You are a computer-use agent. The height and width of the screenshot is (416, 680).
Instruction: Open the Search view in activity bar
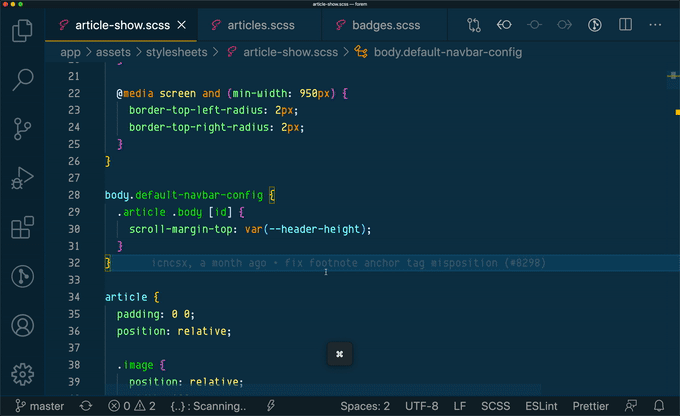22,80
